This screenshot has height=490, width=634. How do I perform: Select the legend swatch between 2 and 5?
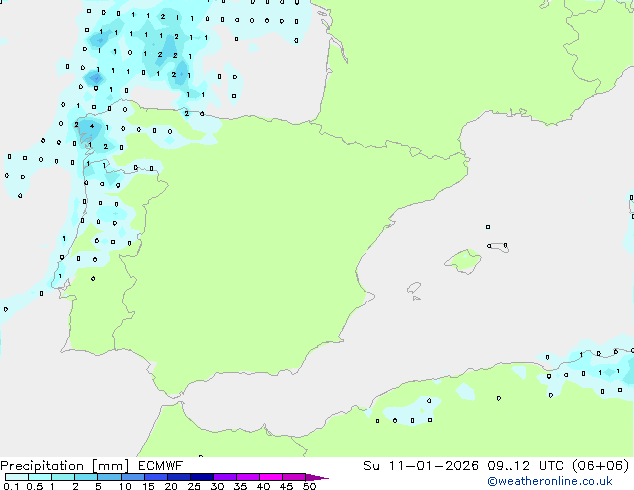click(x=86, y=477)
